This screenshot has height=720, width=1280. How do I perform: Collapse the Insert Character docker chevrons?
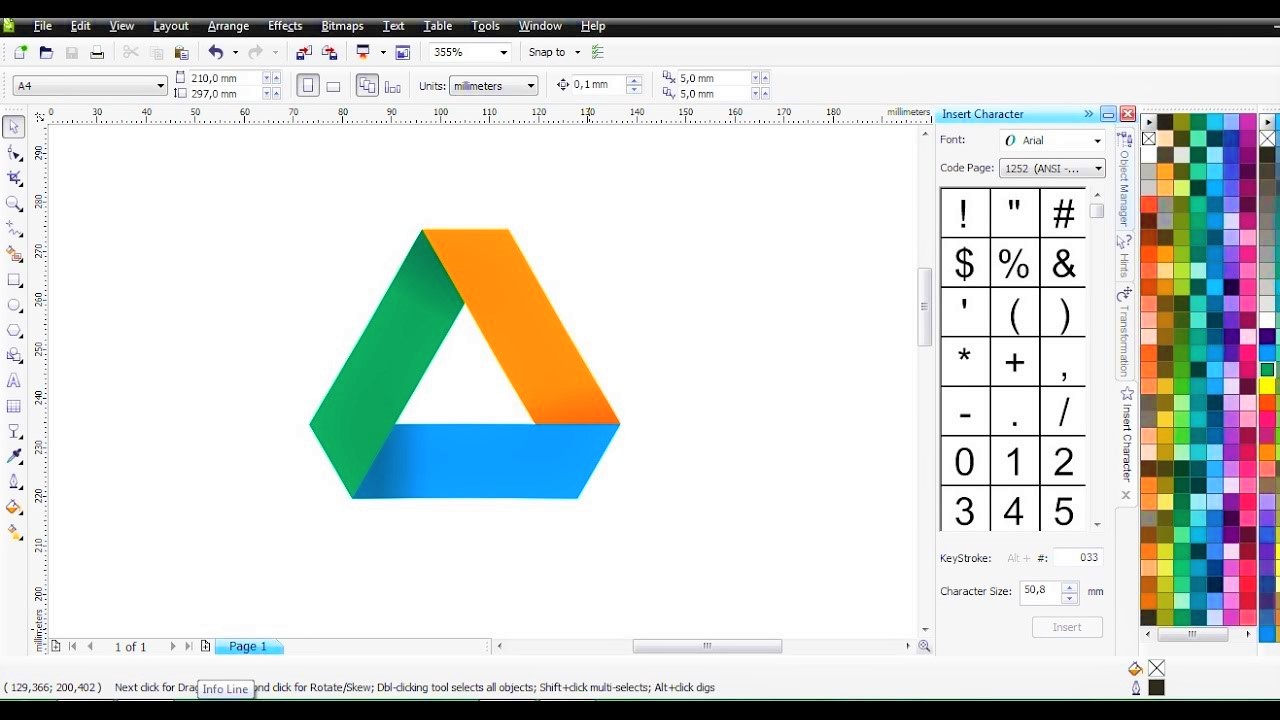(1088, 114)
